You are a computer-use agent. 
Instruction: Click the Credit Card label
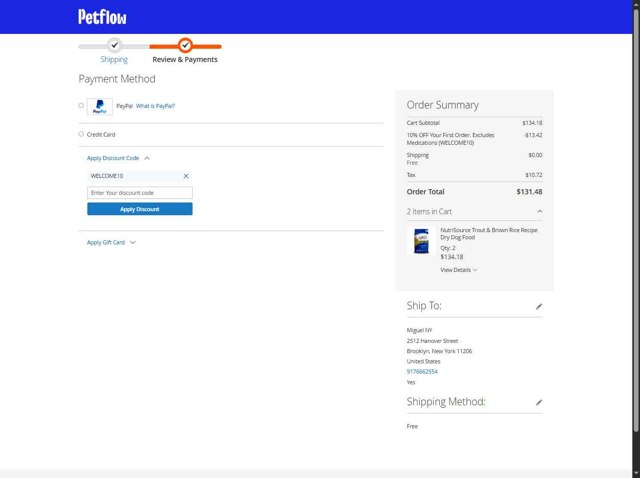click(x=101, y=135)
